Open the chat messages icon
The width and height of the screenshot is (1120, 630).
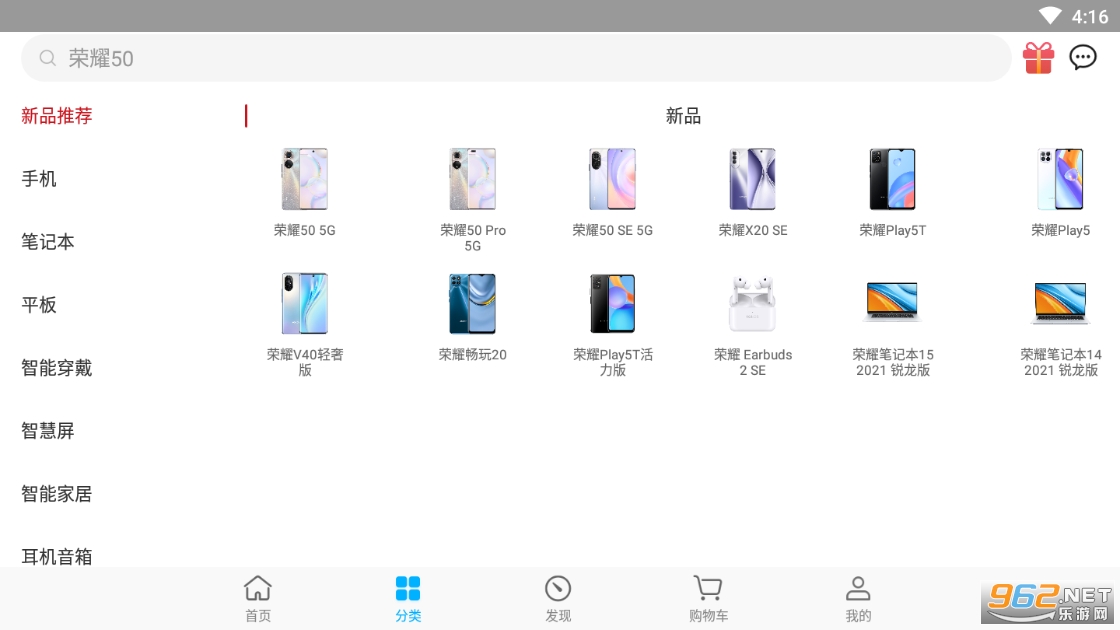[1083, 57]
